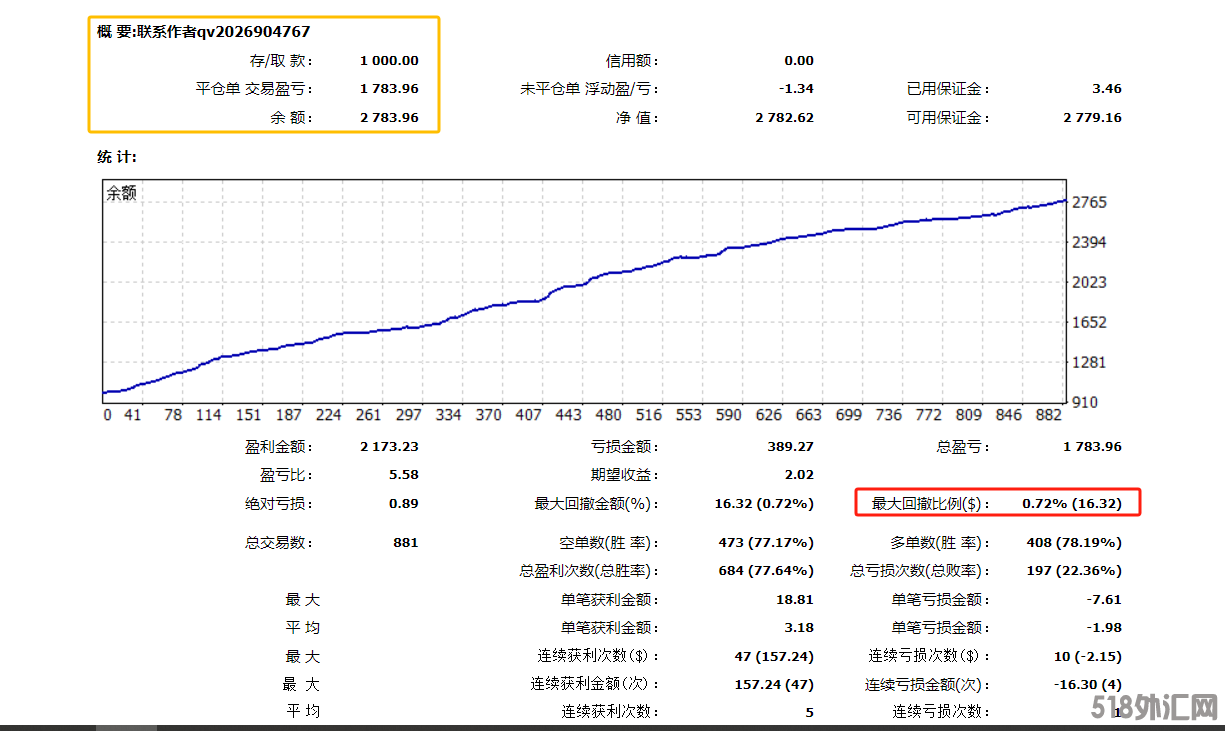Click the '统 计:' section heading

[117, 157]
